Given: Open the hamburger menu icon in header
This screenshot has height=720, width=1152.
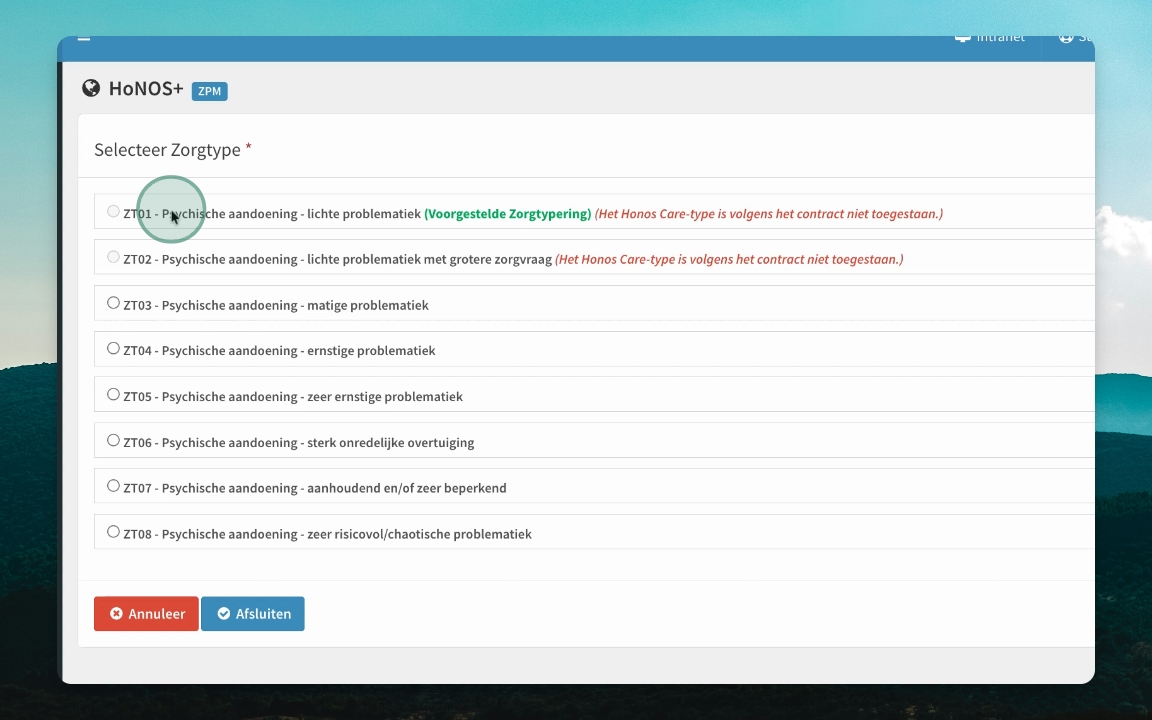Looking at the screenshot, I should (84, 39).
